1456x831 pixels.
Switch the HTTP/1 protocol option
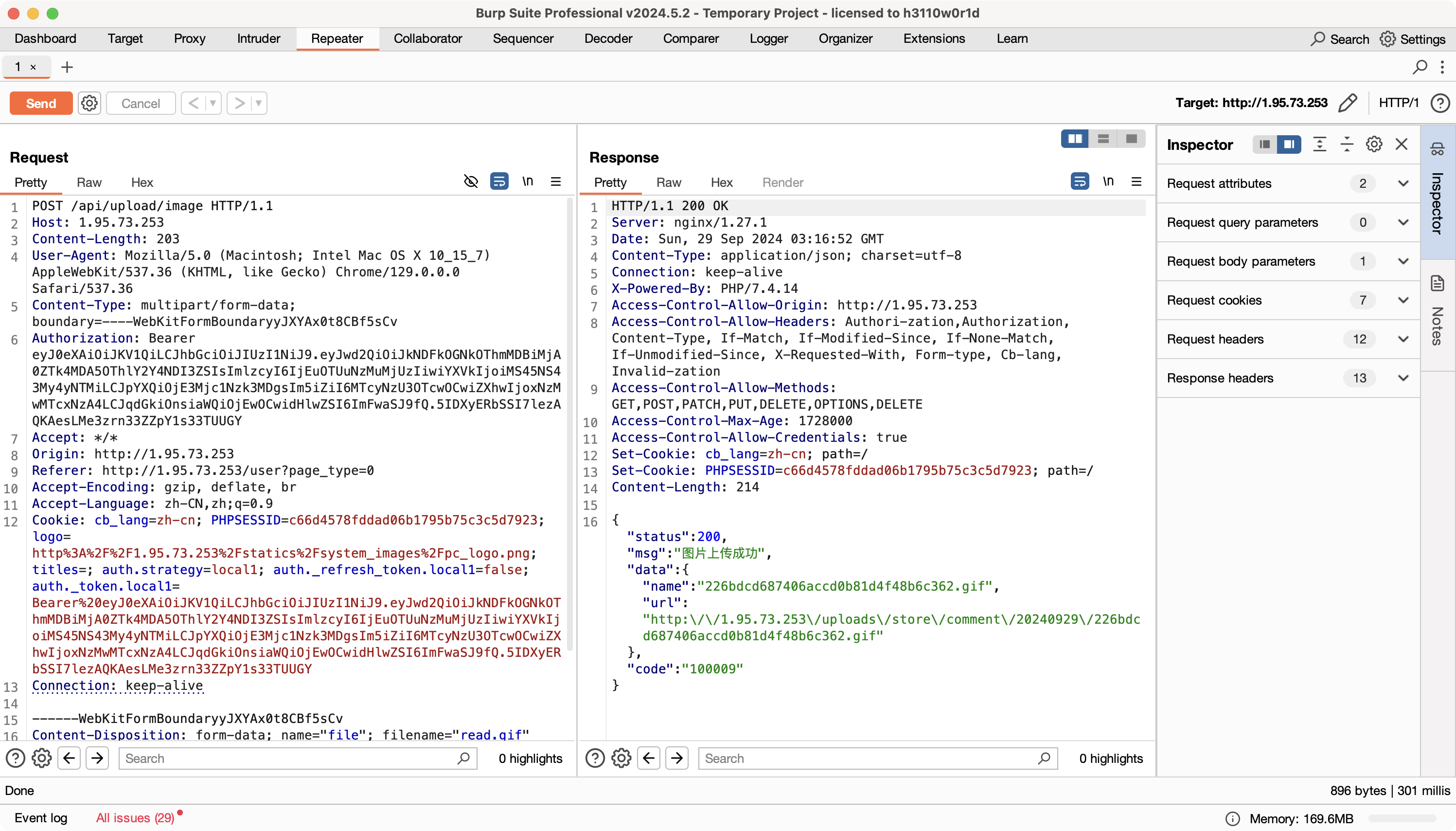(x=1399, y=103)
